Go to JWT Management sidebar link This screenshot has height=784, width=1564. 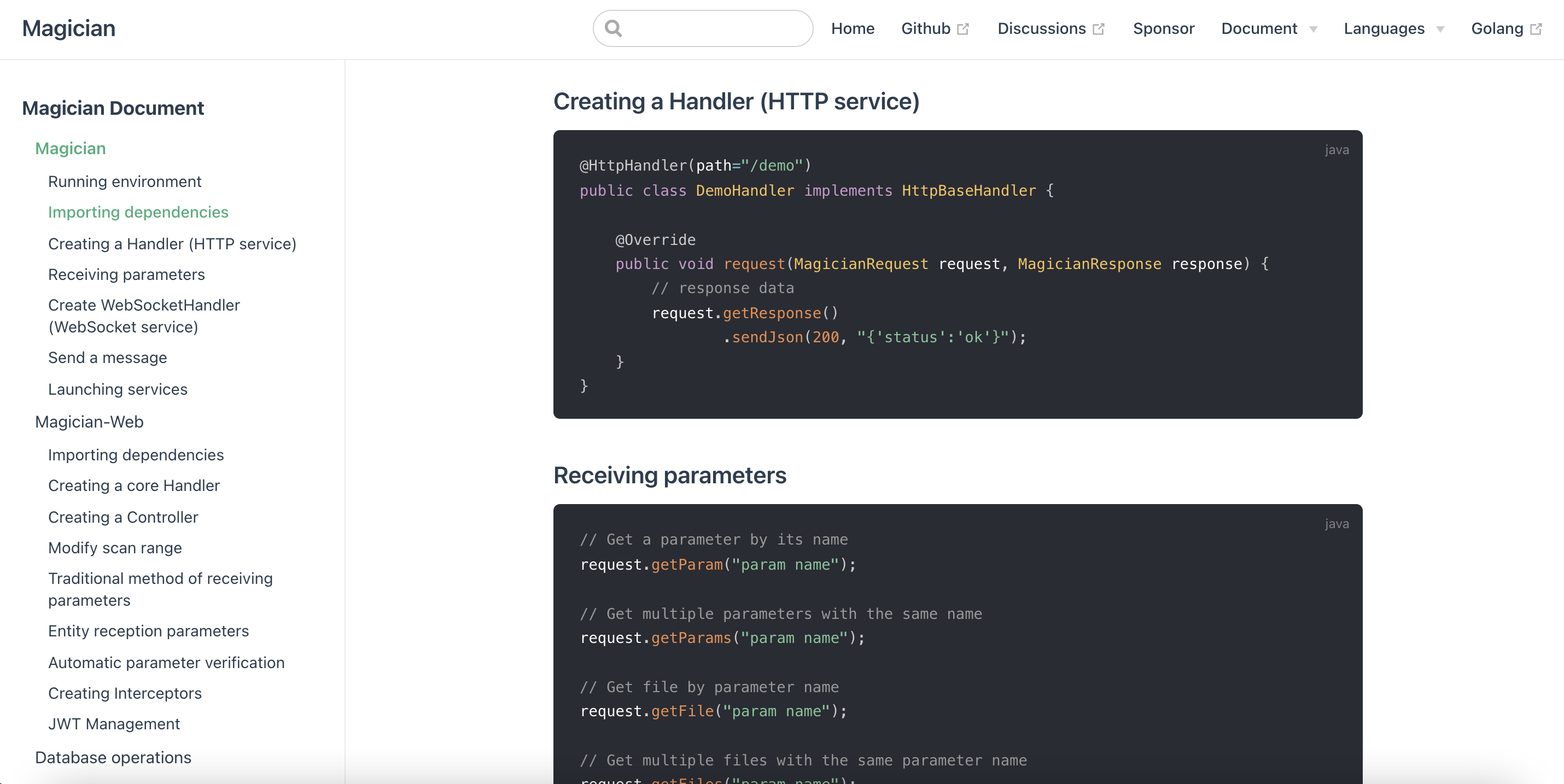pyautogui.click(x=114, y=723)
